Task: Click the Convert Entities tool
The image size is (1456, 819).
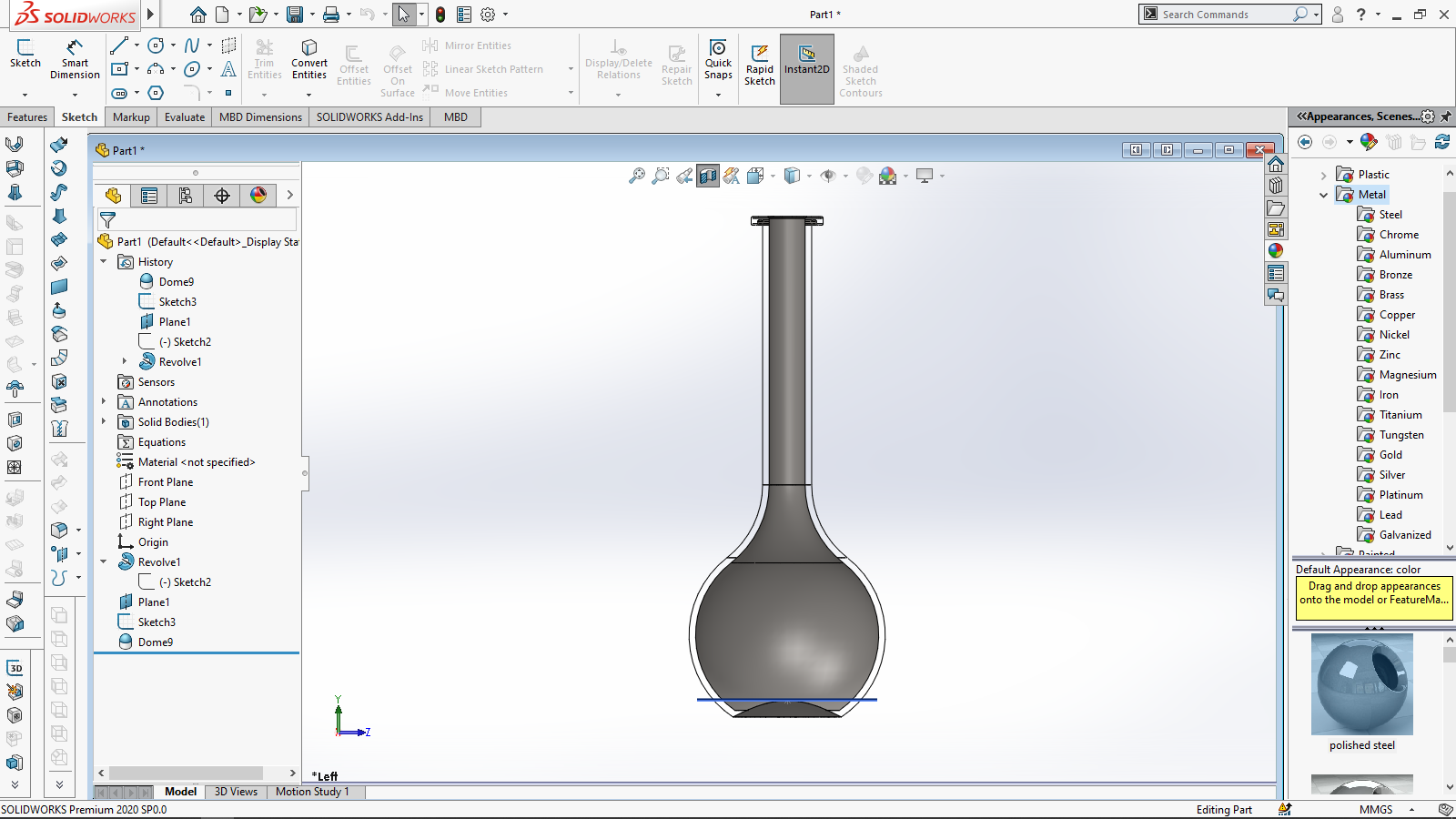Action: click(x=308, y=57)
